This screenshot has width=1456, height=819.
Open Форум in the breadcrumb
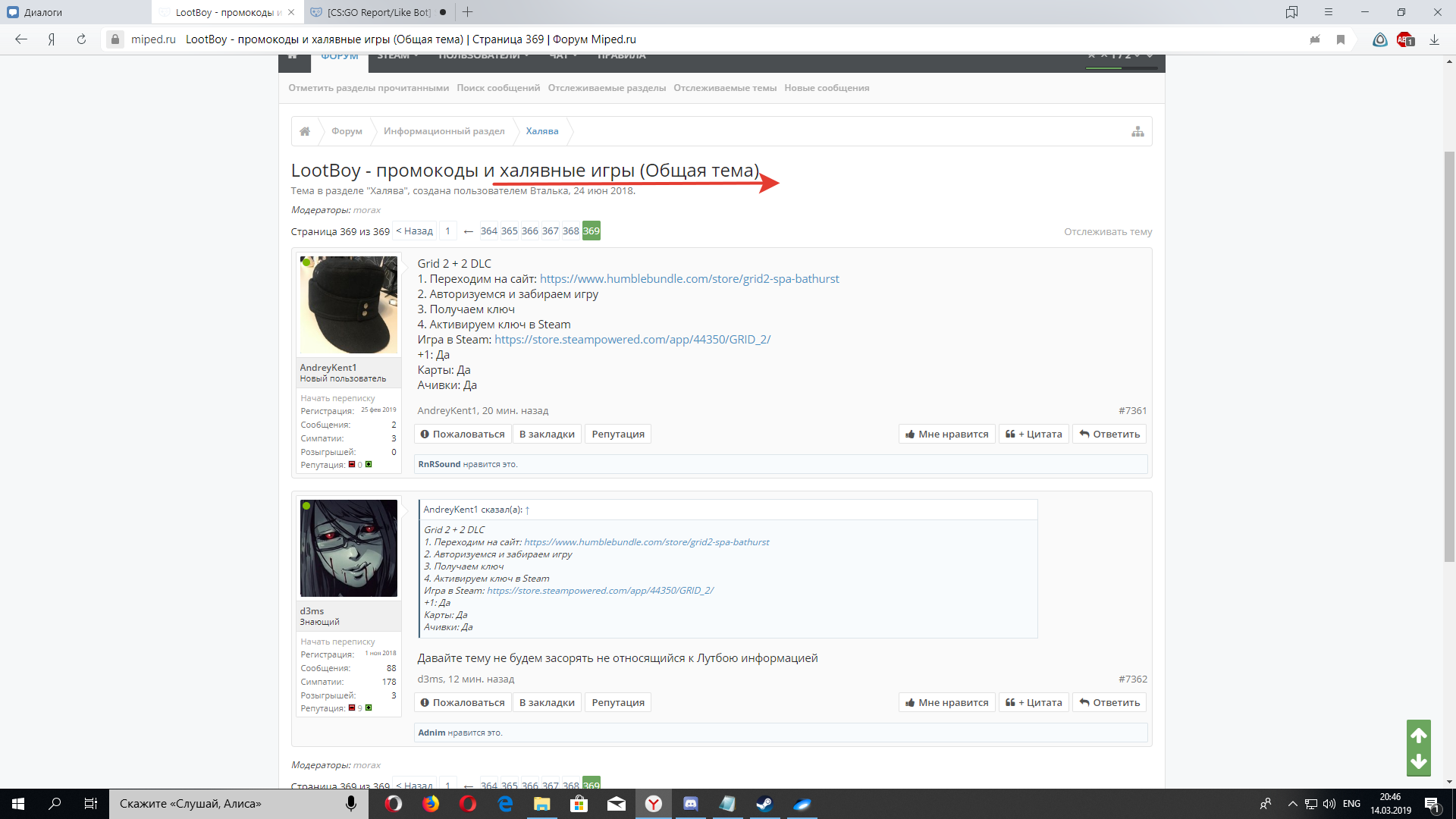tap(347, 131)
